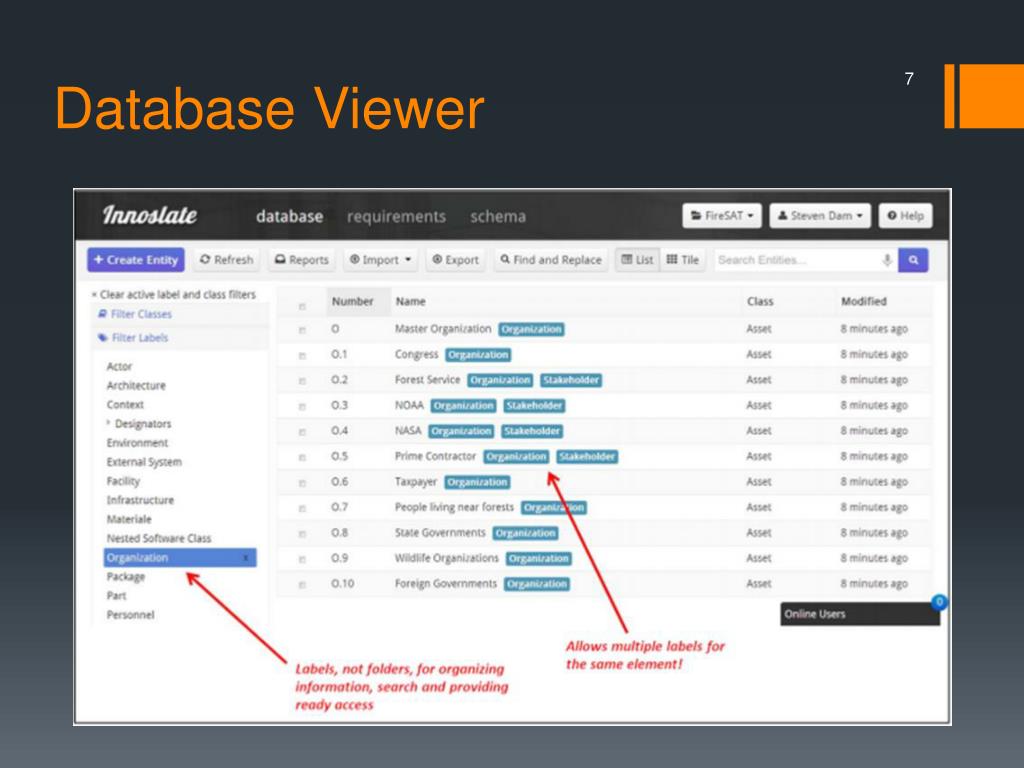The image size is (1024, 768).
Task: Click the Help button
Action: [905, 216]
